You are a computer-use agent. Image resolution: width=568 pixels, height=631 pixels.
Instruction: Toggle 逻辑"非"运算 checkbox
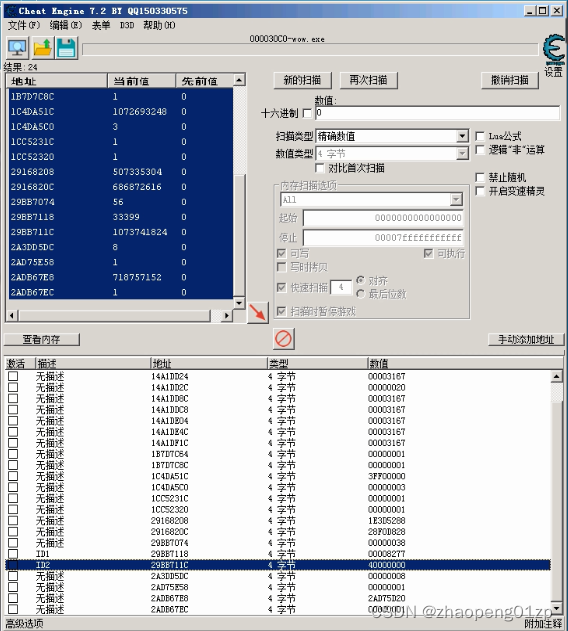[480, 150]
